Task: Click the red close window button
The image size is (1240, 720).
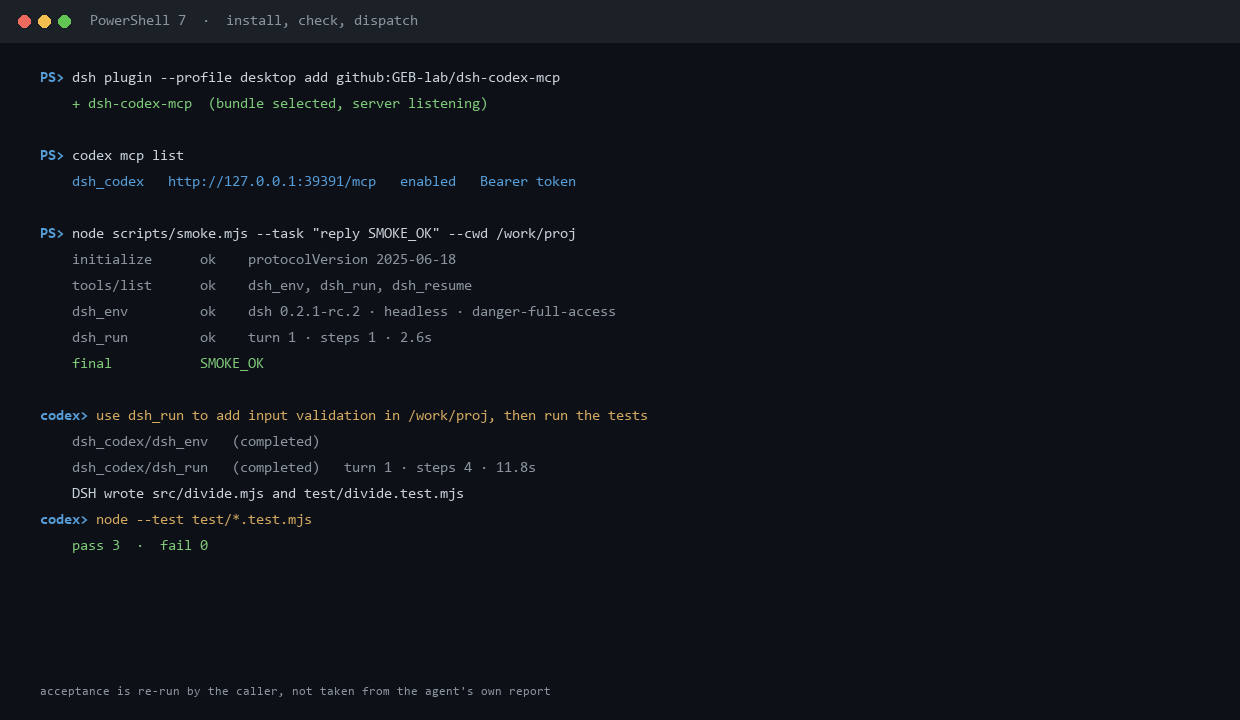Action: (24, 21)
